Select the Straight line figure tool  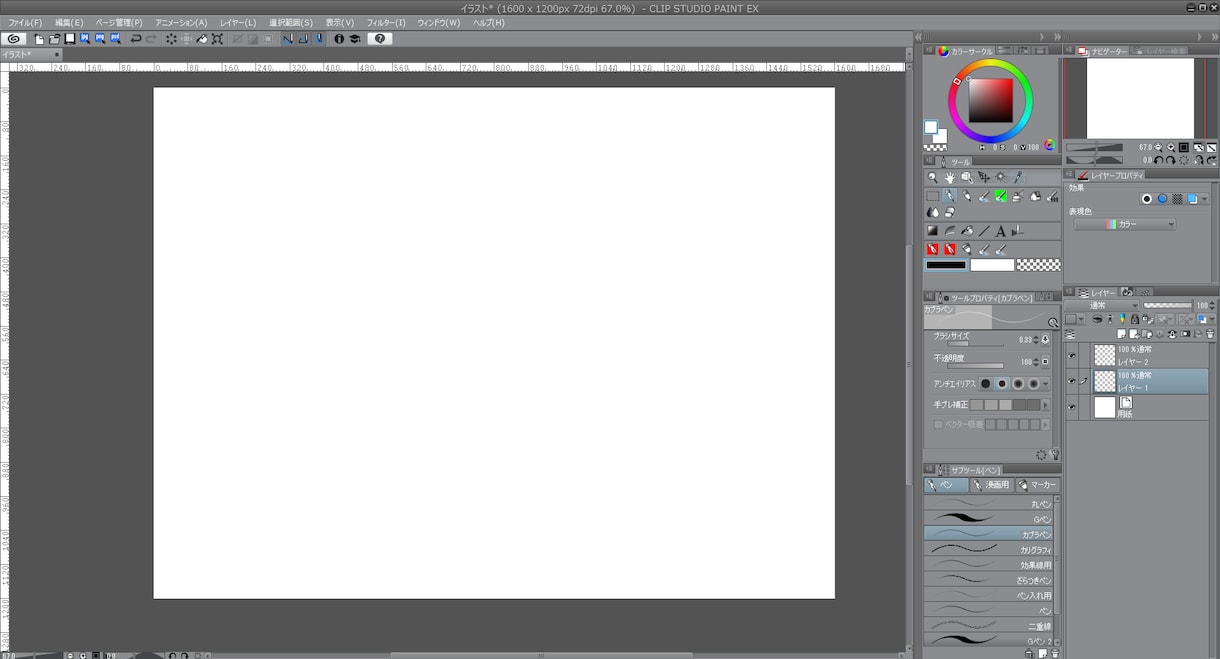tap(984, 231)
